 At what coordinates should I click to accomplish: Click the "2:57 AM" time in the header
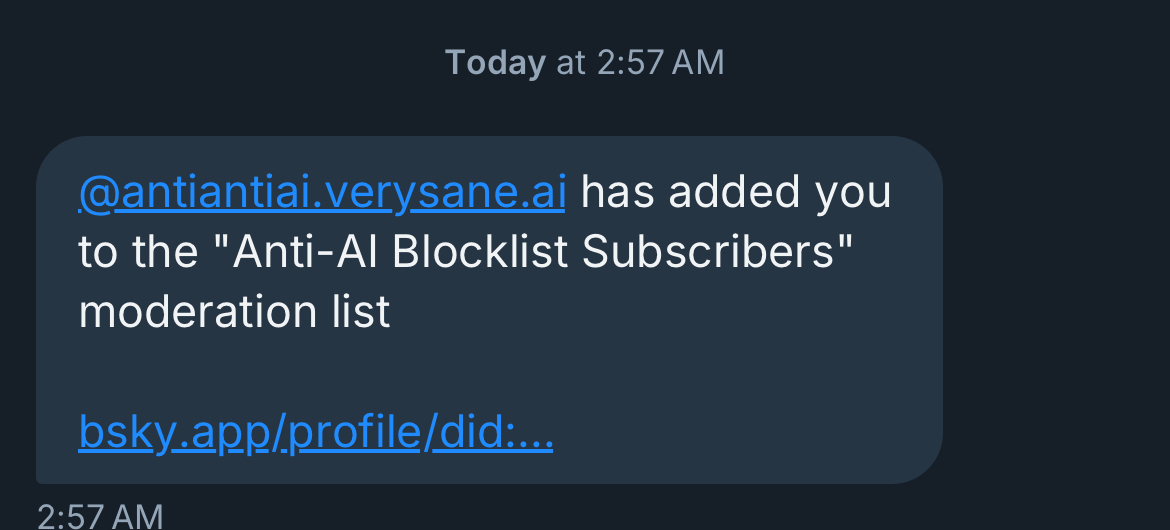[x=660, y=63]
